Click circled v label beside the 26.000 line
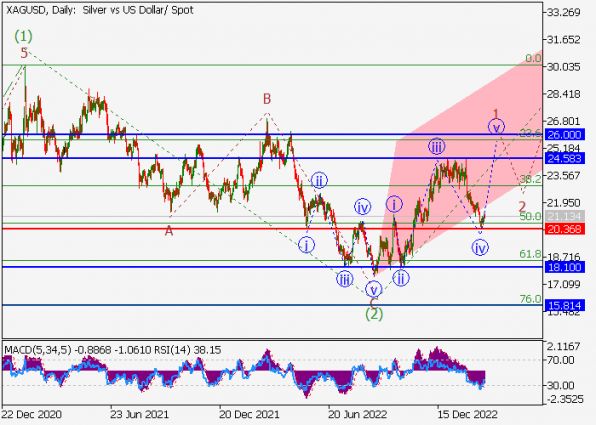The image size is (596, 425). point(496,127)
